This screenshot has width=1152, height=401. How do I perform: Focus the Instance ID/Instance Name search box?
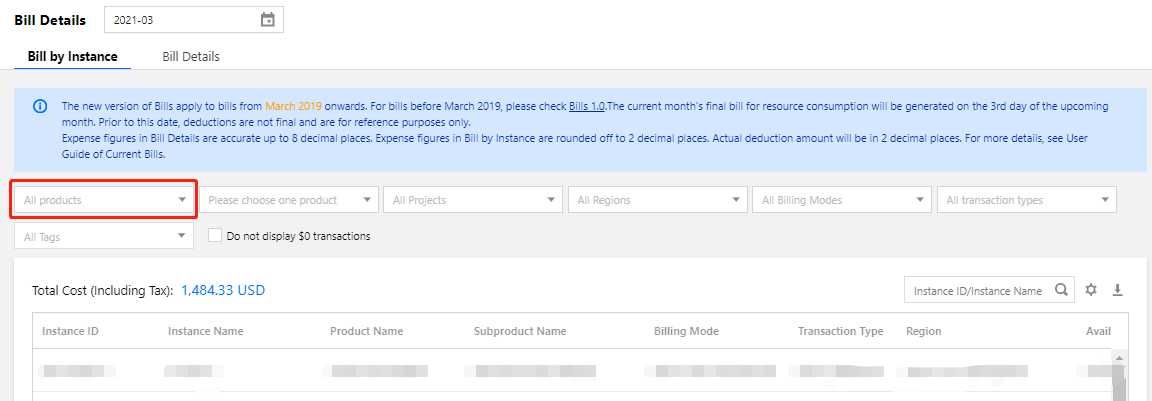(976, 291)
